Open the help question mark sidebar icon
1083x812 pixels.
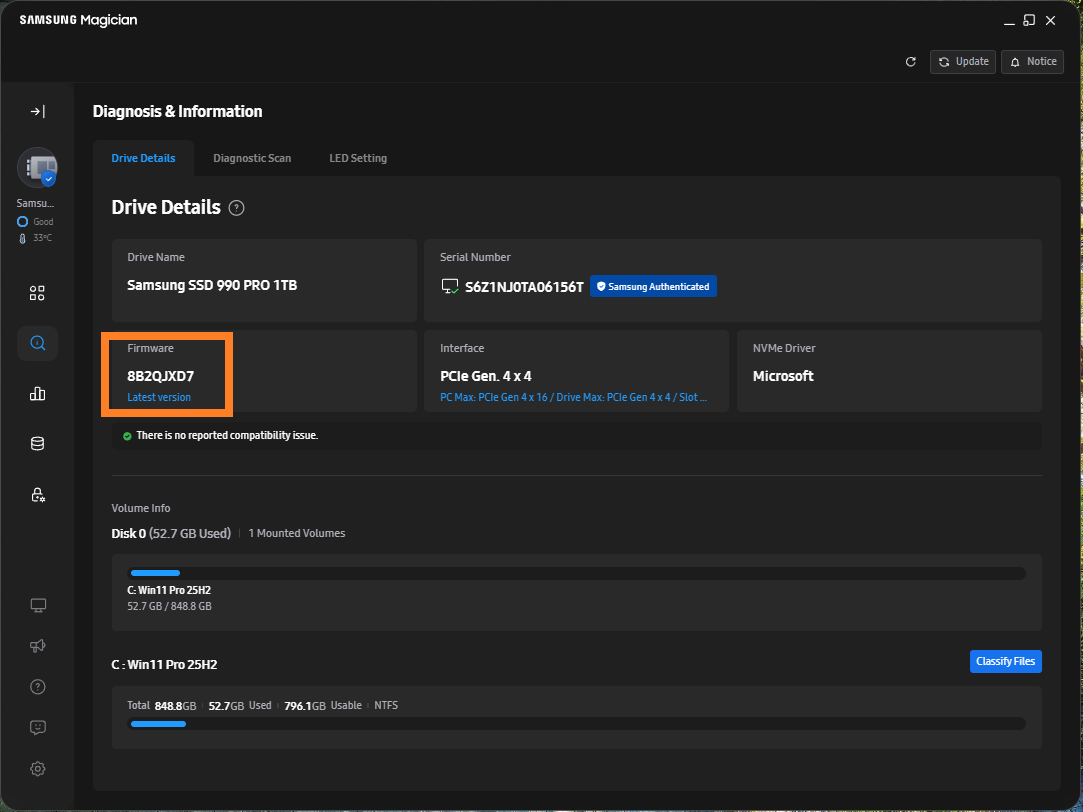37,687
